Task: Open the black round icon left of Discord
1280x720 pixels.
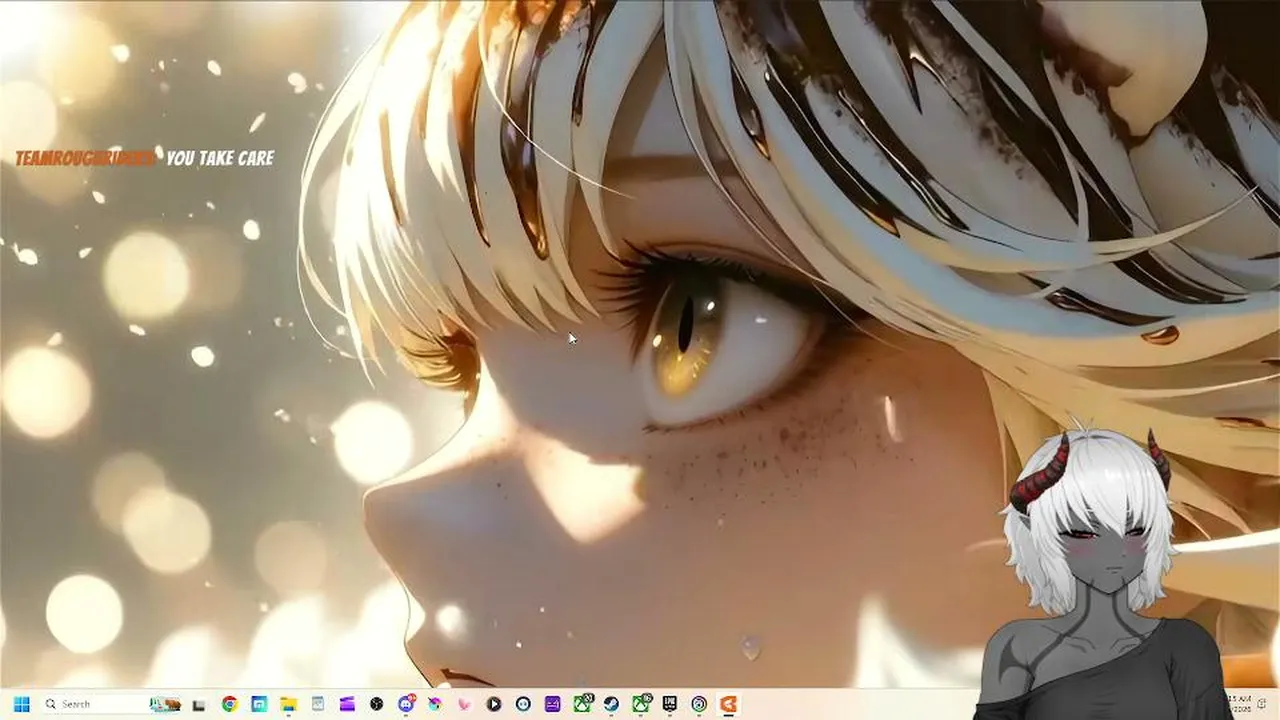Action: click(x=376, y=704)
